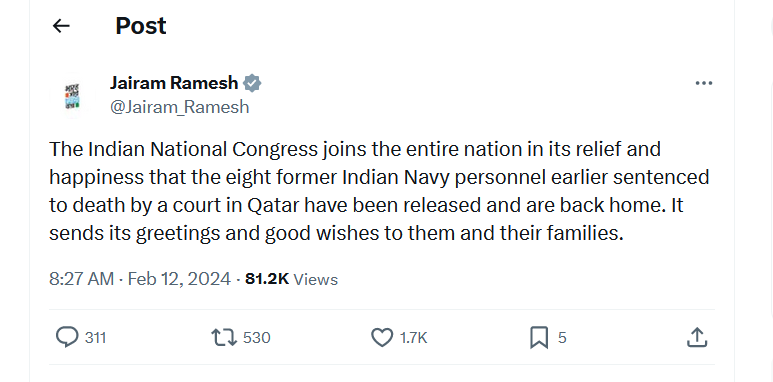Like the post with heart icon
Viewport: 773px width, 382px height.
tap(381, 338)
